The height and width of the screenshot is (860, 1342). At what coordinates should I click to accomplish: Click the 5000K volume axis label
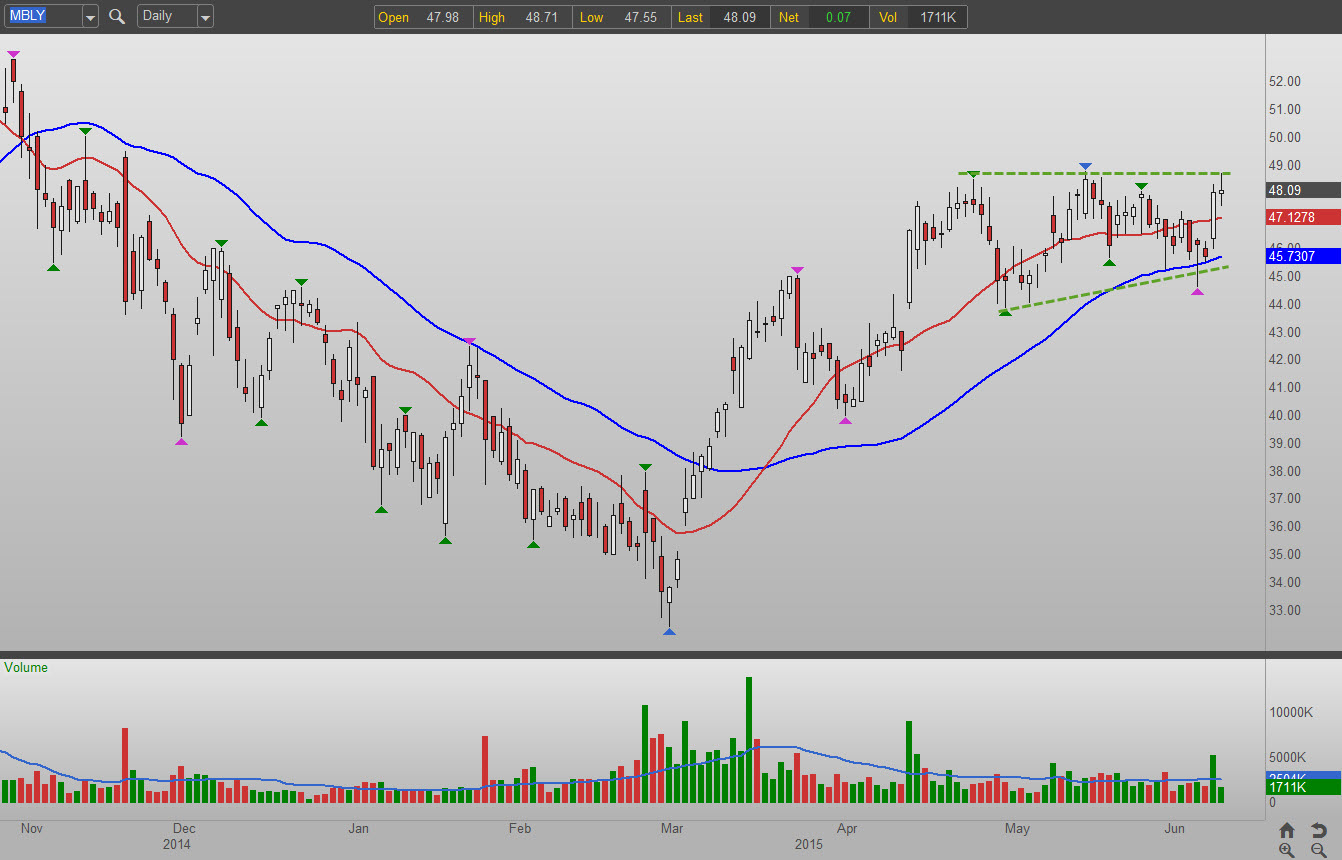(1288, 757)
